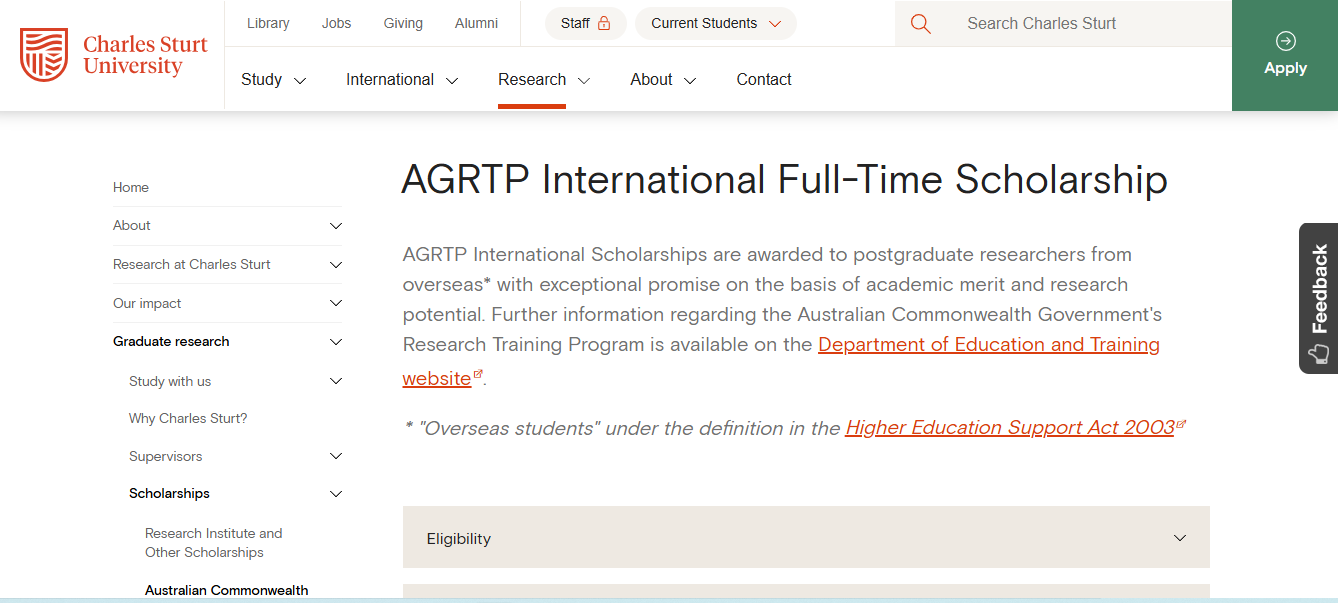Toggle the Scholarships sidebar chevron

pyautogui.click(x=336, y=494)
